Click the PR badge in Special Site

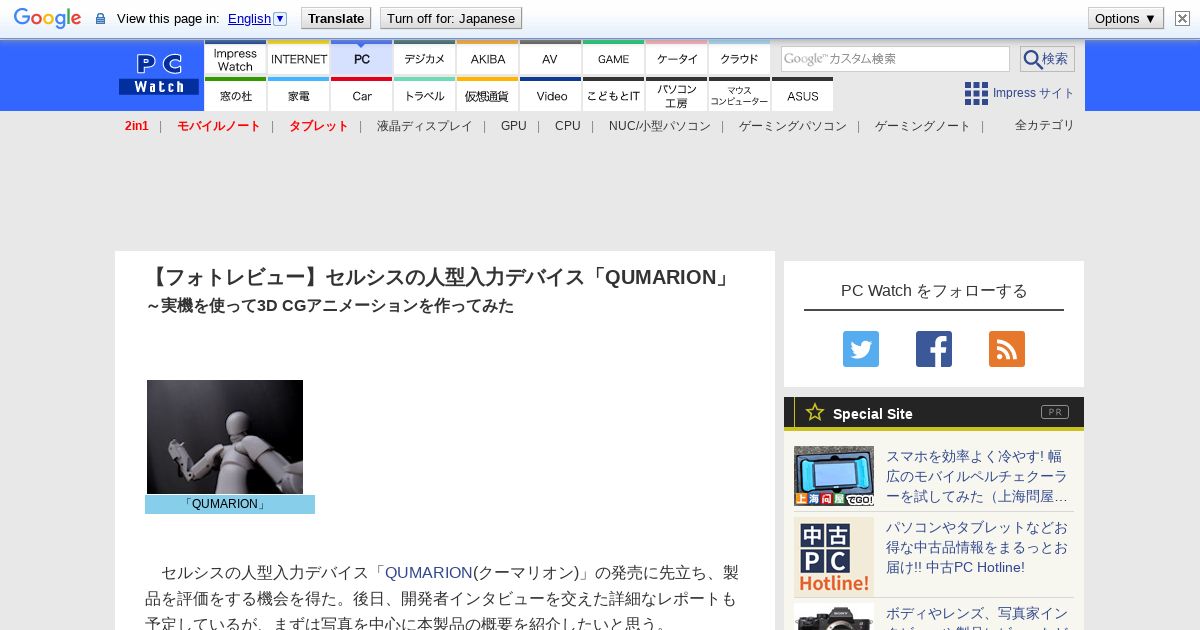tap(1054, 412)
